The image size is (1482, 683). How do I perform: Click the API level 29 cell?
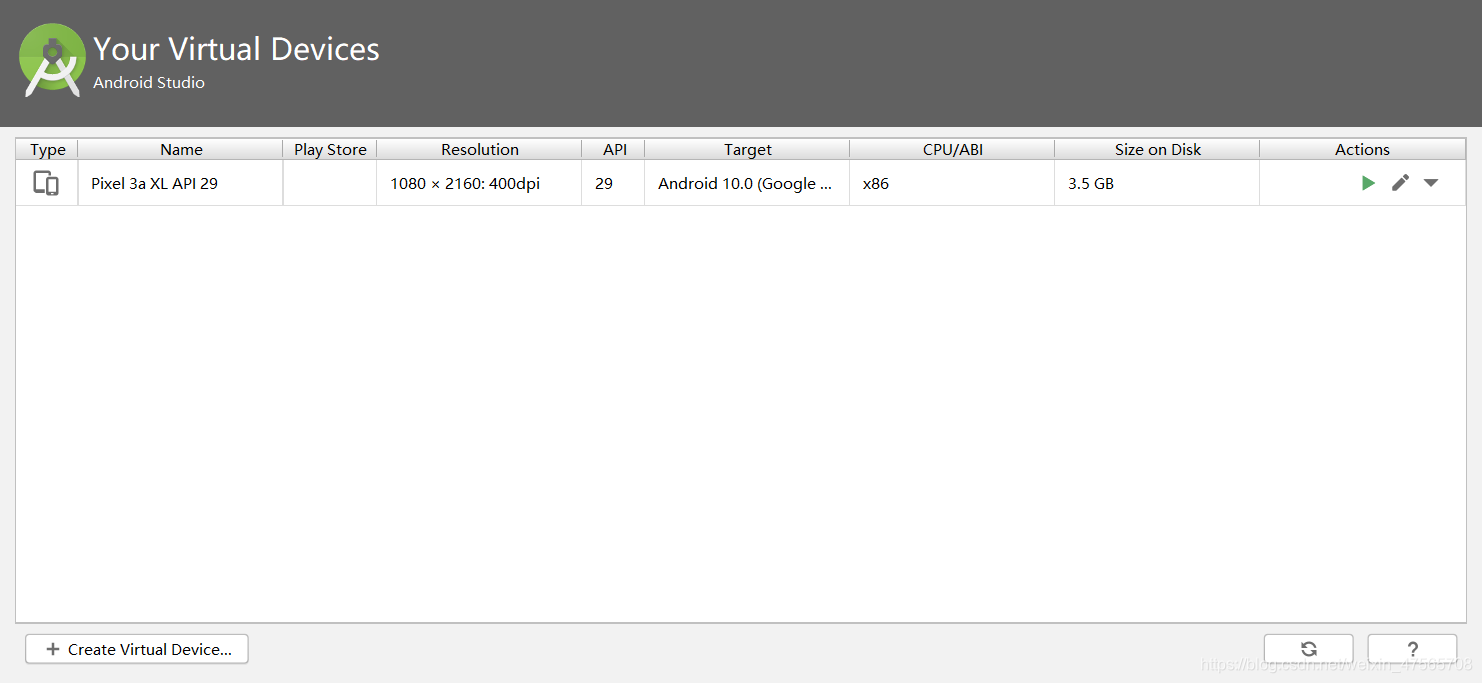tap(613, 183)
